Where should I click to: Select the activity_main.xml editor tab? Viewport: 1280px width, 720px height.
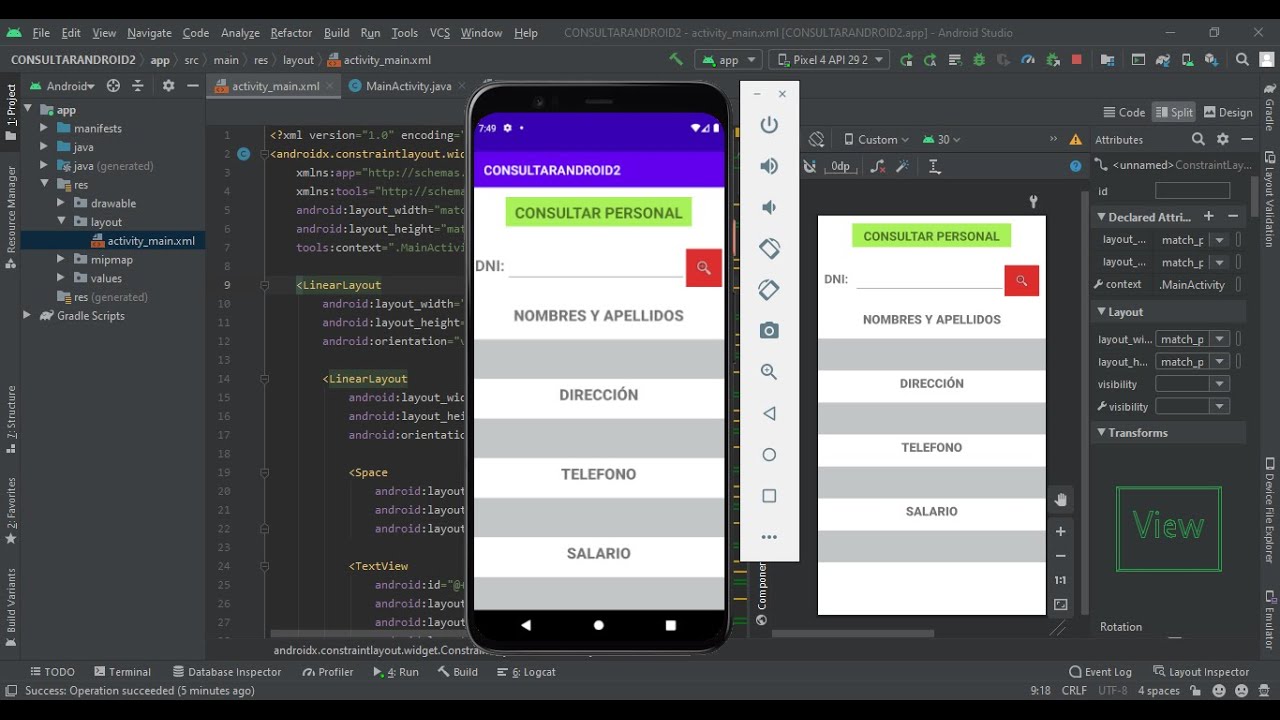274,86
